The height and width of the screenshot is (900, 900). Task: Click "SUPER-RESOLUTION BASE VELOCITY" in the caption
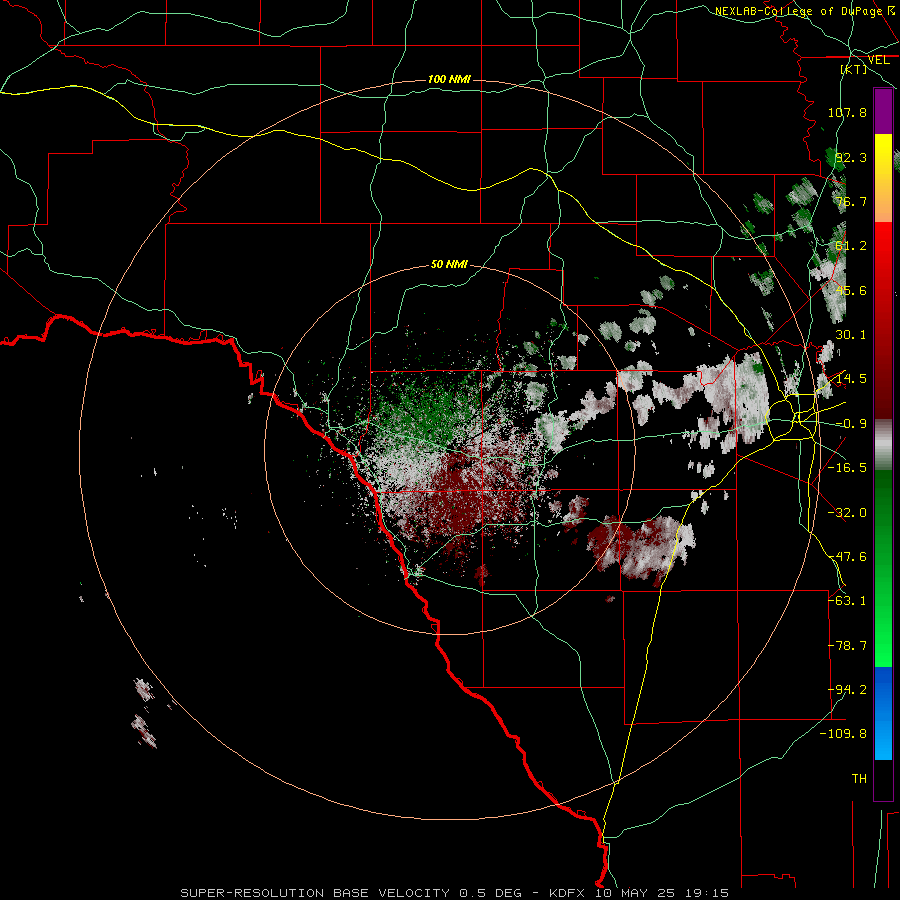pyautogui.click(x=315, y=893)
